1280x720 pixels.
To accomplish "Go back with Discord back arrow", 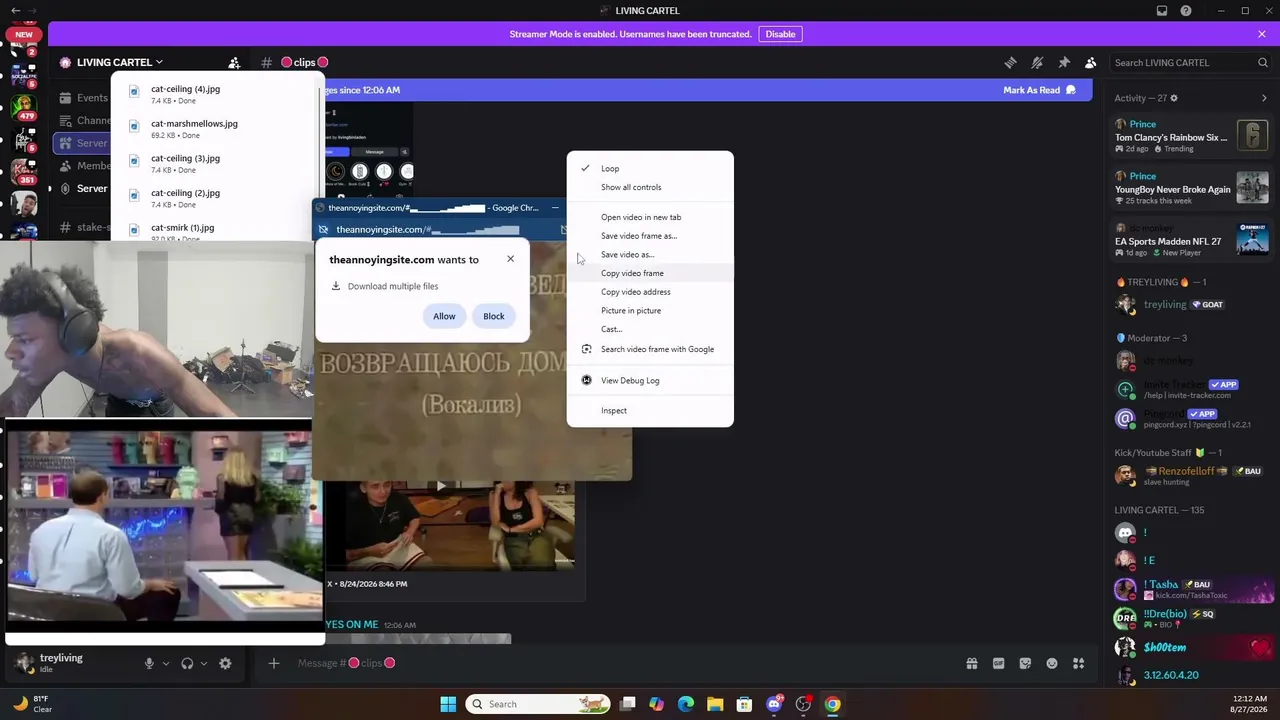I will (x=15, y=10).
